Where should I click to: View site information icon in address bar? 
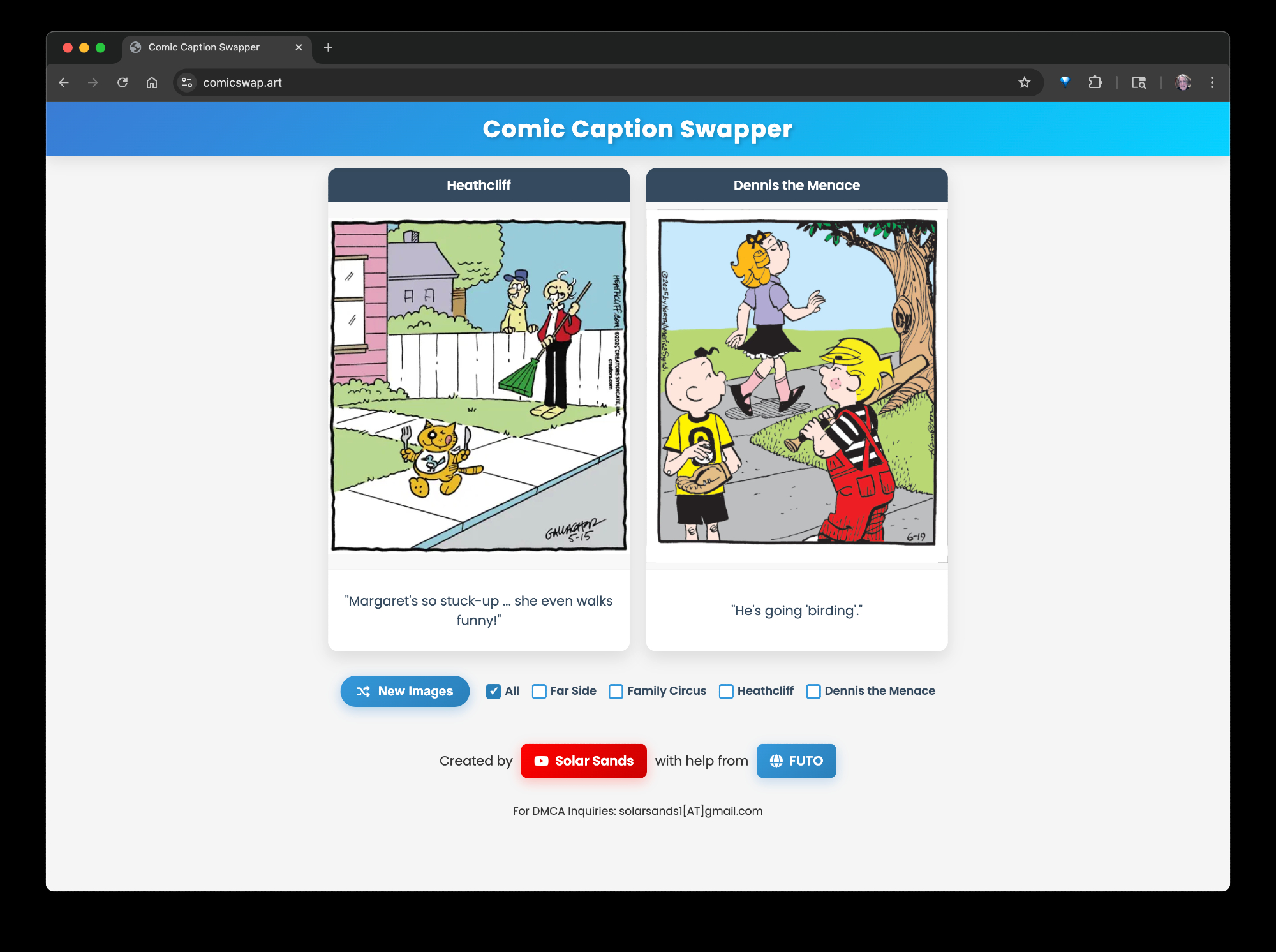tap(187, 82)
